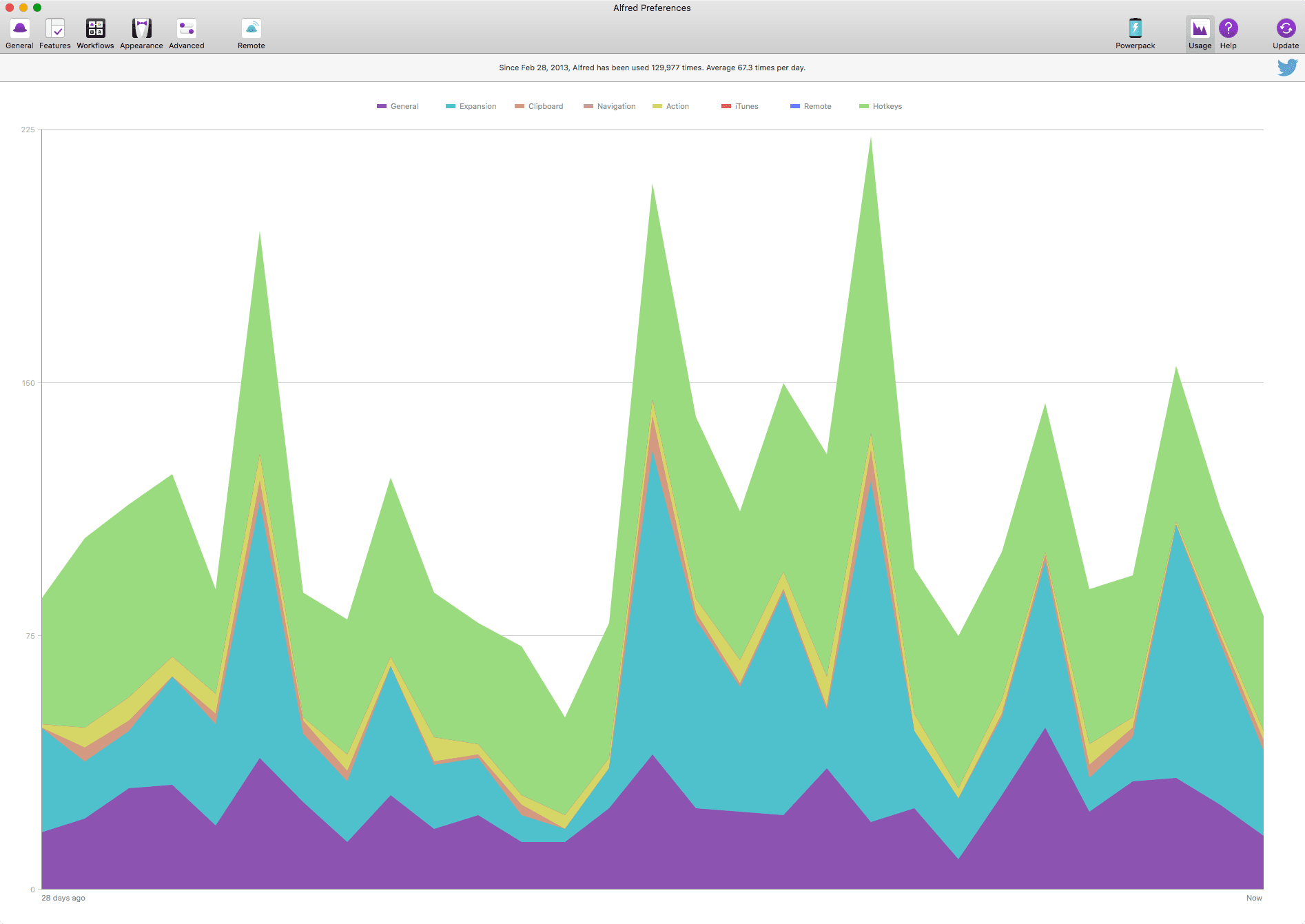1305x924 pixels.
Task: Click the yellow minimize window button
Action: tap(23, 8)
